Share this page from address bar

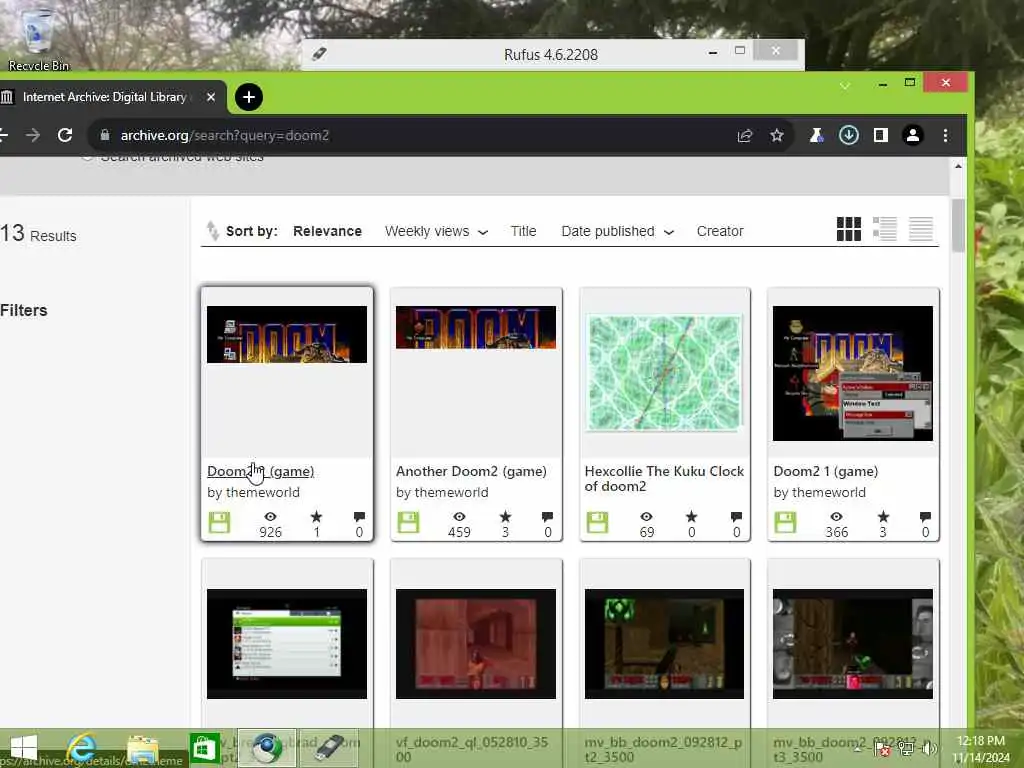coord(744,135)
